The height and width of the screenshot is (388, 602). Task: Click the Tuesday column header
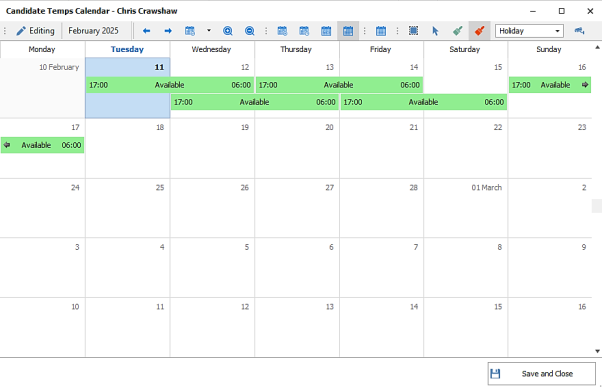[127, 49]
